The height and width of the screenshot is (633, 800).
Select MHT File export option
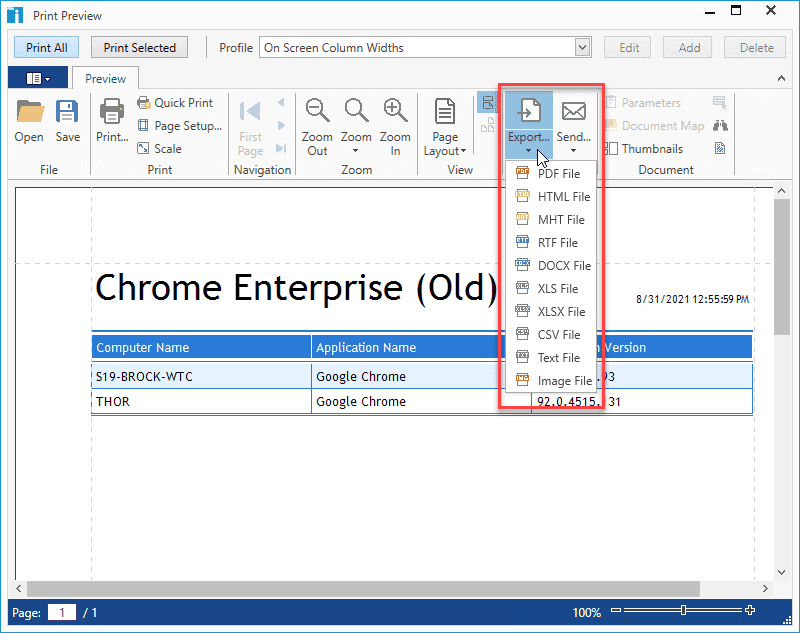point(551,219)
